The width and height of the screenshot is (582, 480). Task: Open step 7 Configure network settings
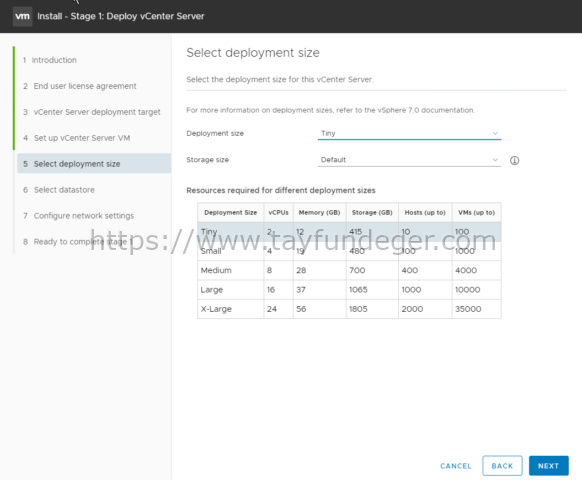(x=78, y=216)
